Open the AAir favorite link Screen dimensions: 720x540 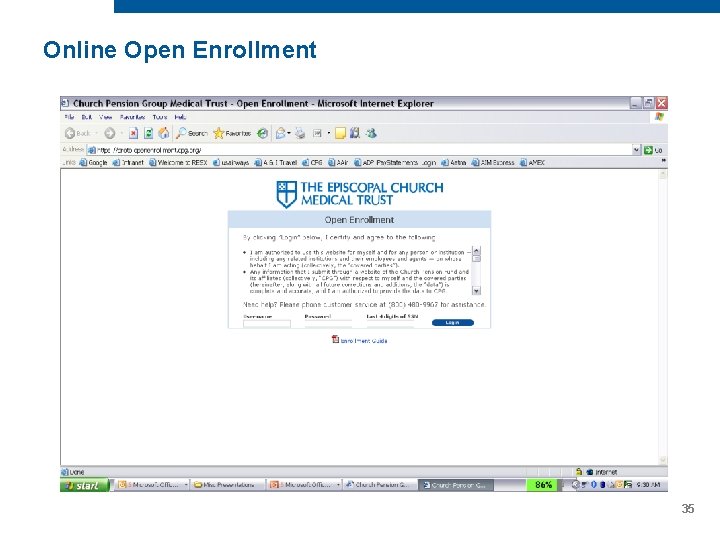coord(338,163)
